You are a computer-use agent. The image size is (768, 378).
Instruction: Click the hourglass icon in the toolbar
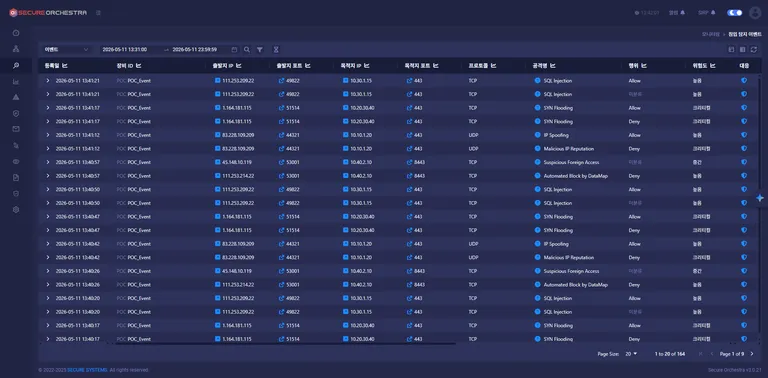pos(276,49)
